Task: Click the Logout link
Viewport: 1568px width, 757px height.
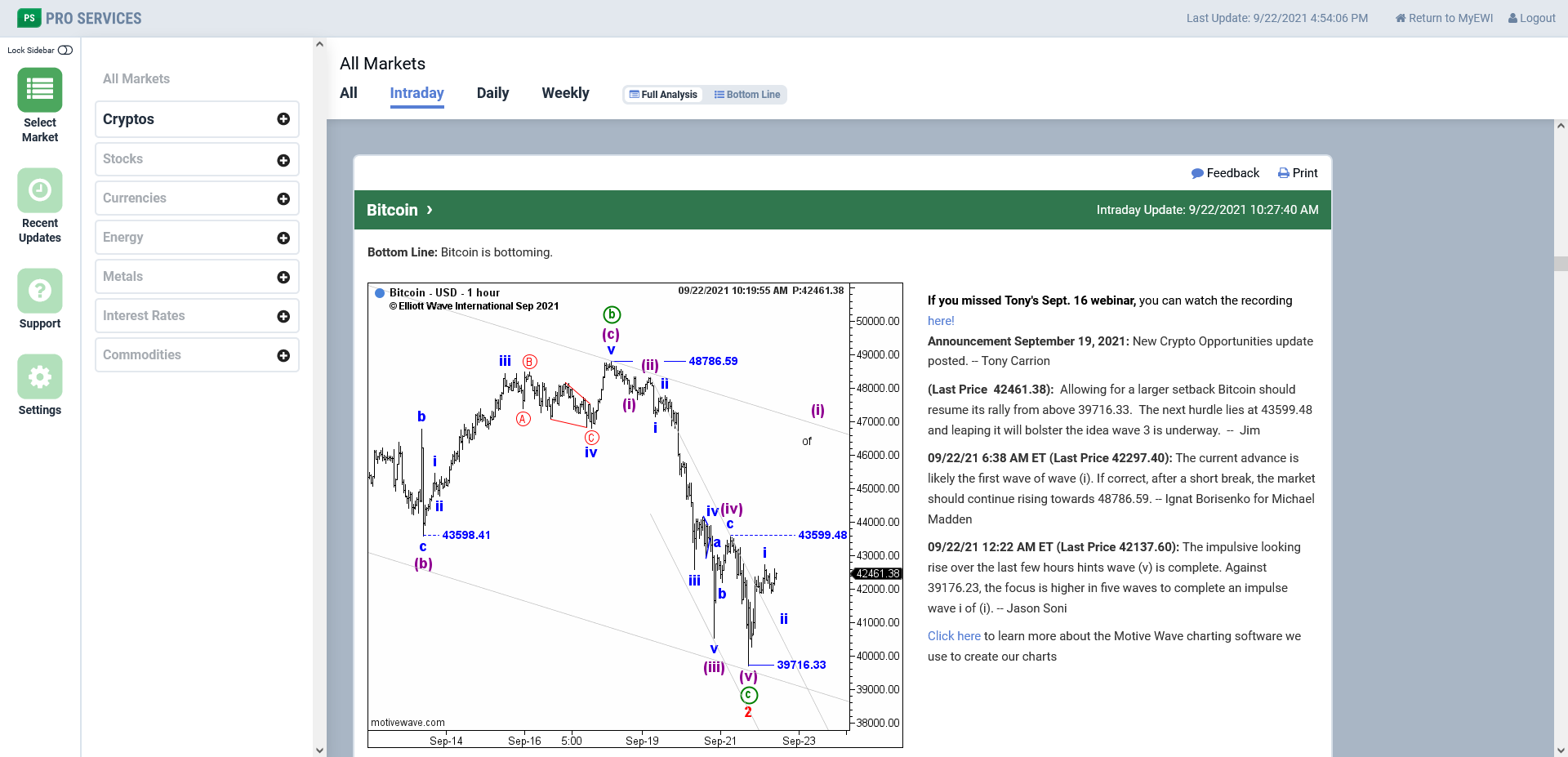Action: click(1531, 18)
